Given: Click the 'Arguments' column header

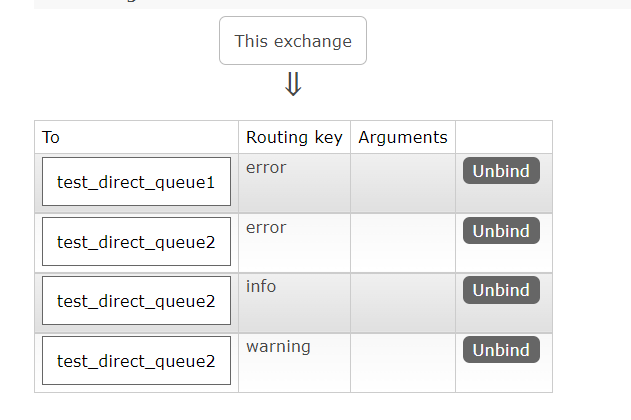Looking at the screenshot, I should [x=403, y=137].
